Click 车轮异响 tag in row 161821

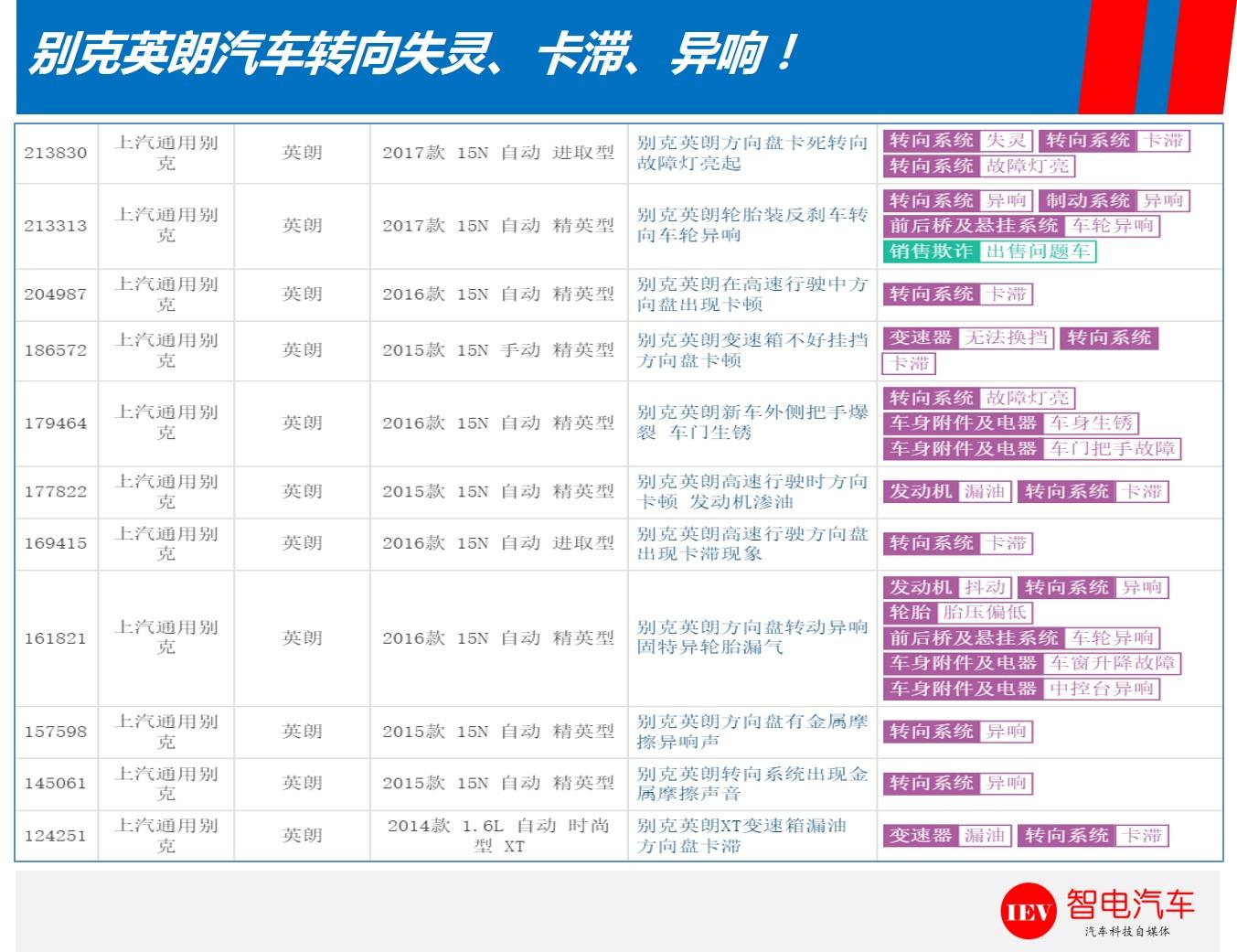[x=1022, y=638]
